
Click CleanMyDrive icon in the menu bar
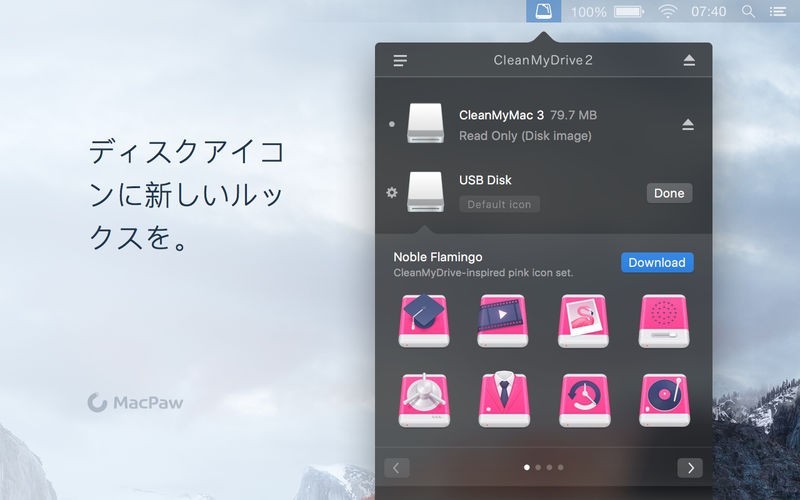(x=543, y=11)
